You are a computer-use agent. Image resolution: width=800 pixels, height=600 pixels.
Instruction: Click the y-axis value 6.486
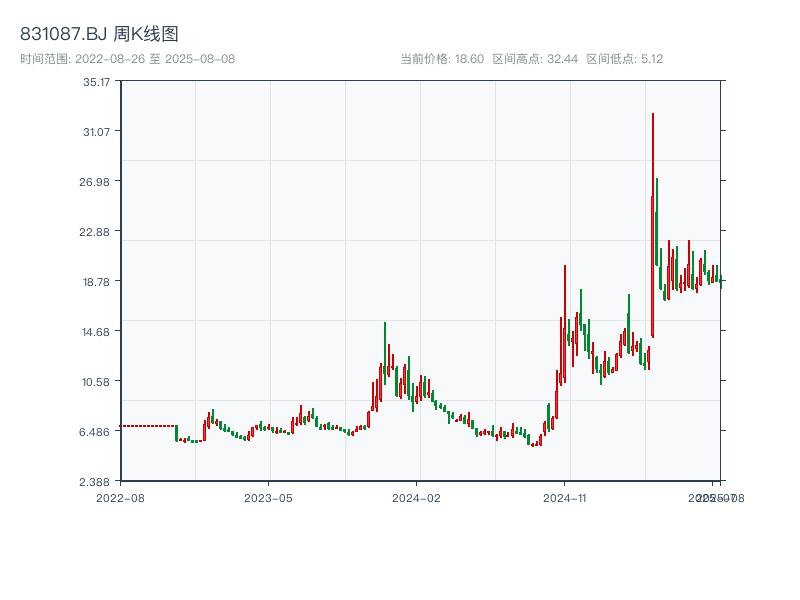pyautogui.click(x=94, y=432)
